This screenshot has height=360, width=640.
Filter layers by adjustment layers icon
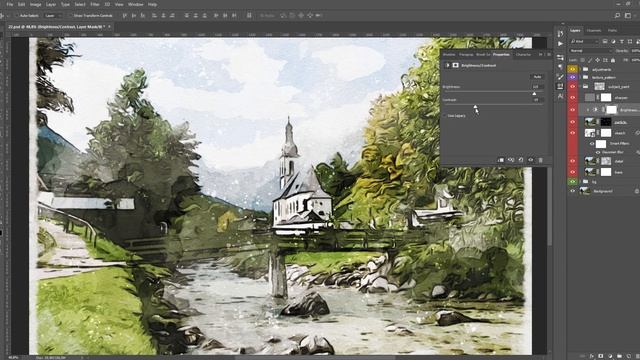613,41
